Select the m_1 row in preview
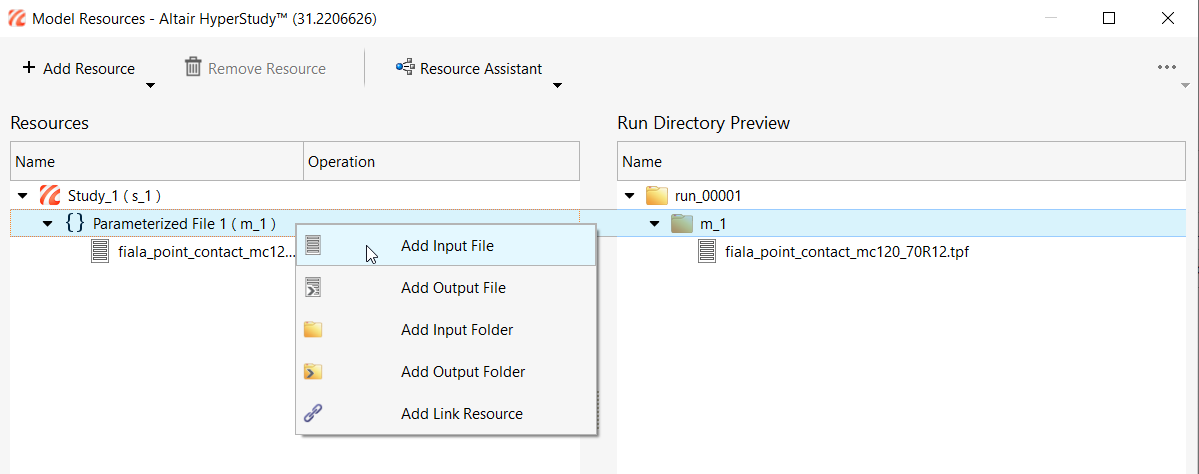Image resolution: width=1199 pixels, height=474 pixels. (x=902, y=223)
